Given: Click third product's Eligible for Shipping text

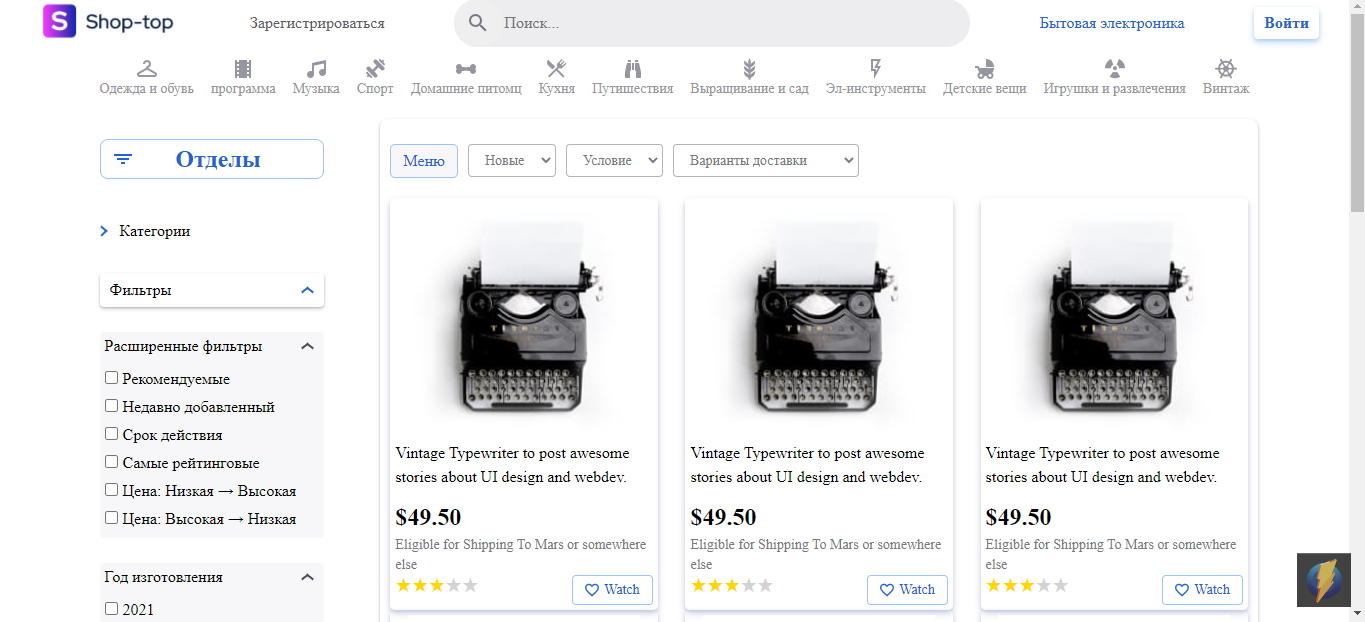Looking at the screenshot, I should coord(1111,555).
